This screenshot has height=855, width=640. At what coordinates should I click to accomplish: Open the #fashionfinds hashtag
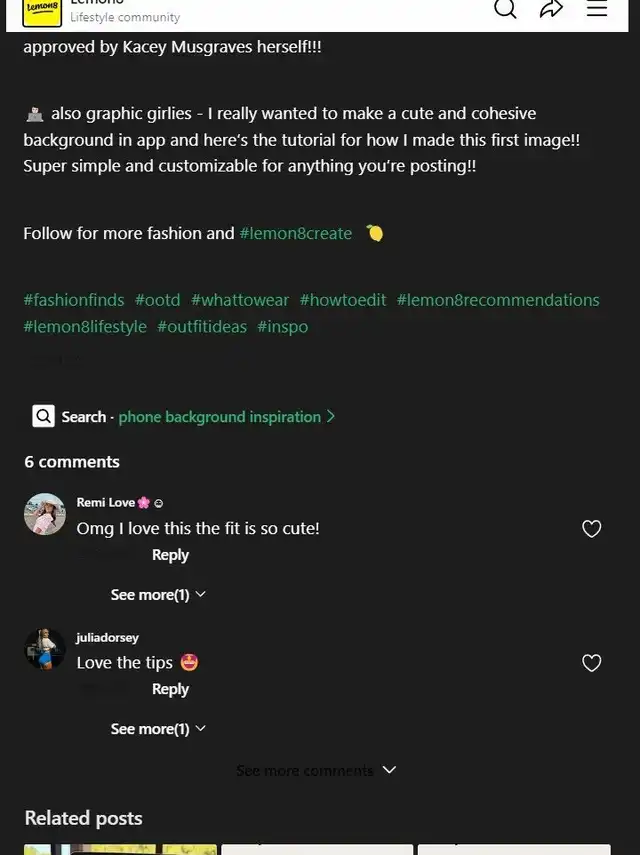(74, 300)
